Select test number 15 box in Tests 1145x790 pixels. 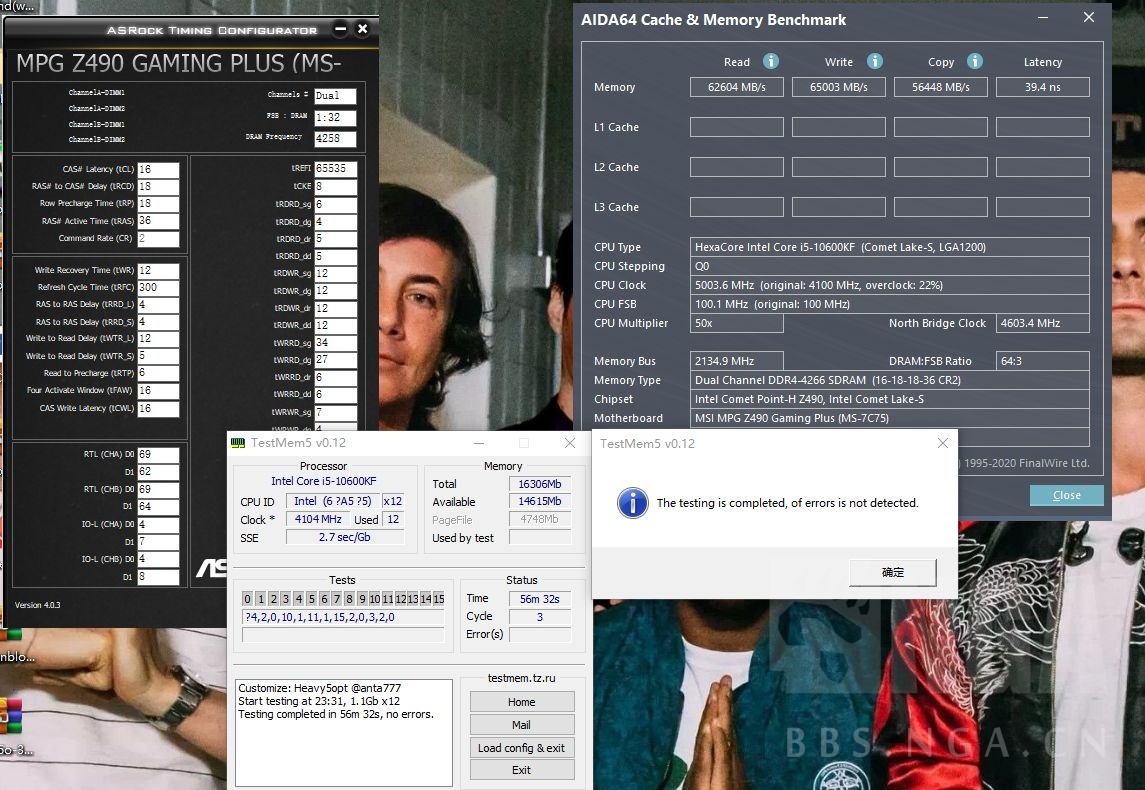click(x=438, y=599)
